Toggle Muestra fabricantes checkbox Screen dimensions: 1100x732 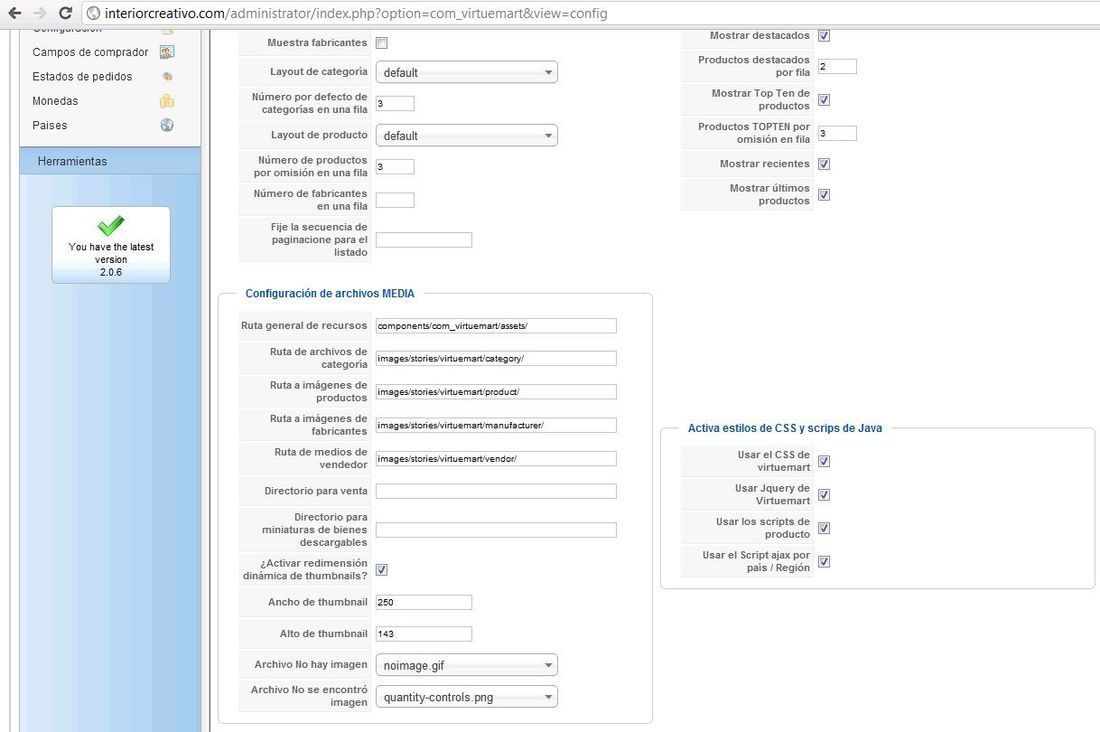(382, 43)
